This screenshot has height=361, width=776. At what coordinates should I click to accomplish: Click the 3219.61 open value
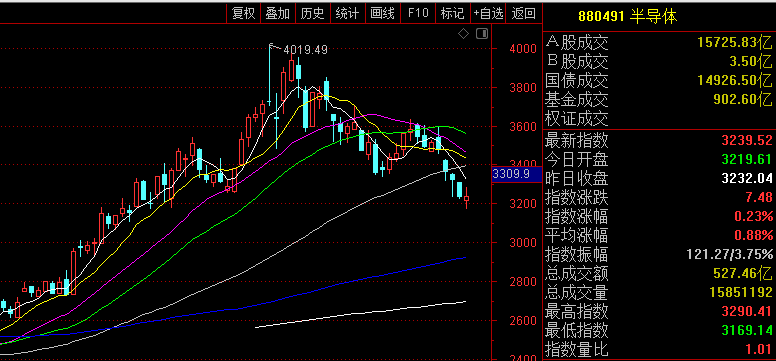747,159
